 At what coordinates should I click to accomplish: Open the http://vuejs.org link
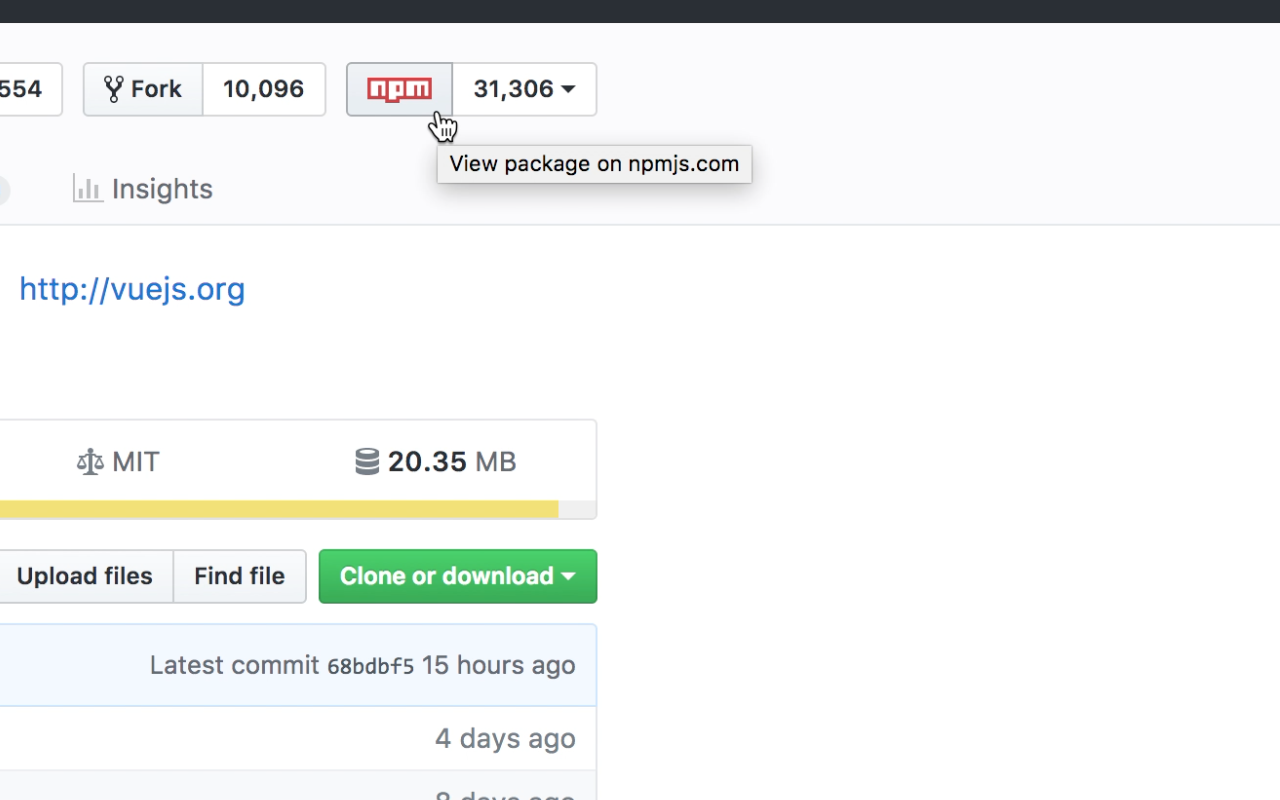tap(131, 289)
